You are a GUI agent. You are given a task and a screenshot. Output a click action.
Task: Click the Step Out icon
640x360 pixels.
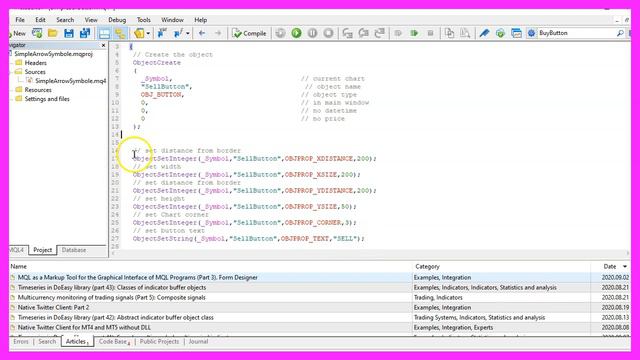click(x=380, y=33)
